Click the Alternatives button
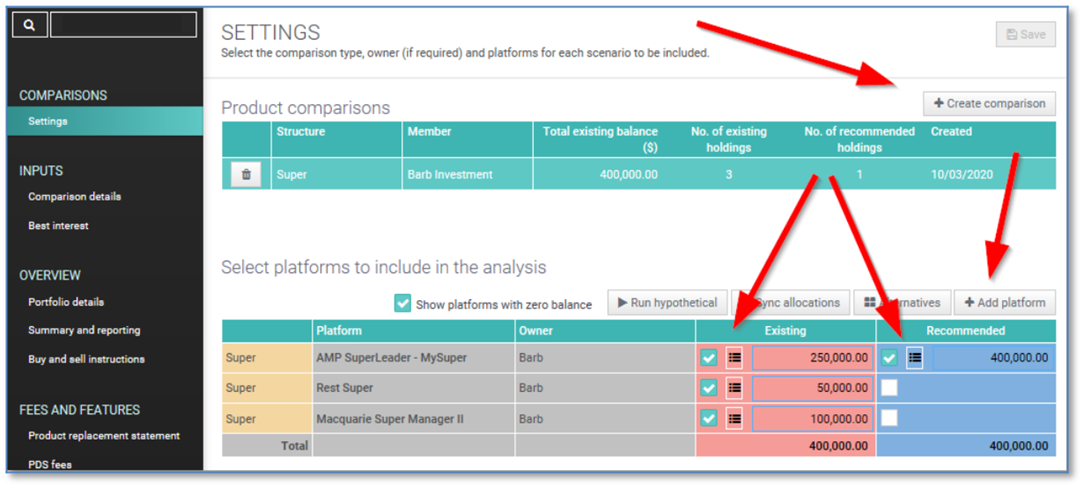The height and width of the screenshot is (488, 1084). tap(902, 303)
